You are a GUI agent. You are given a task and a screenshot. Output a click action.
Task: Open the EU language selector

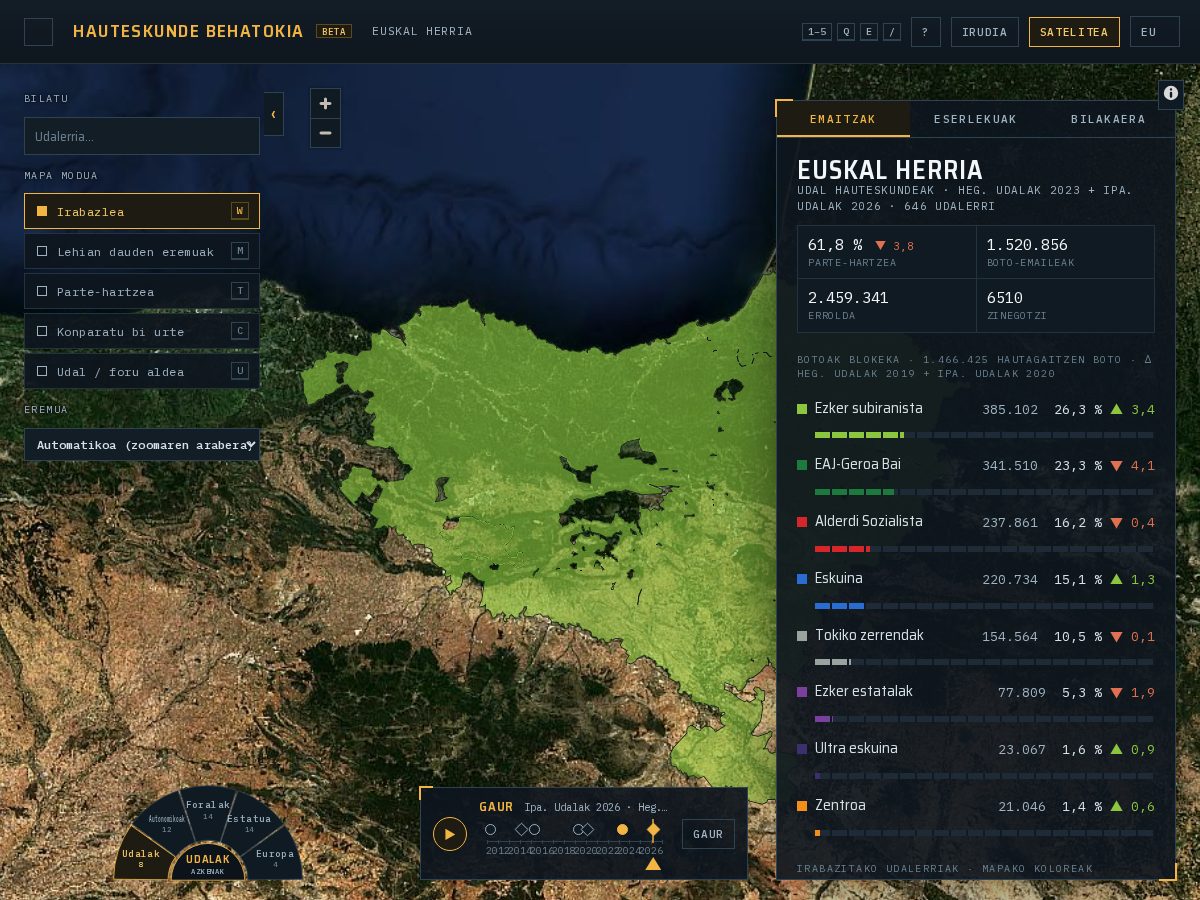click(1155, 32)
